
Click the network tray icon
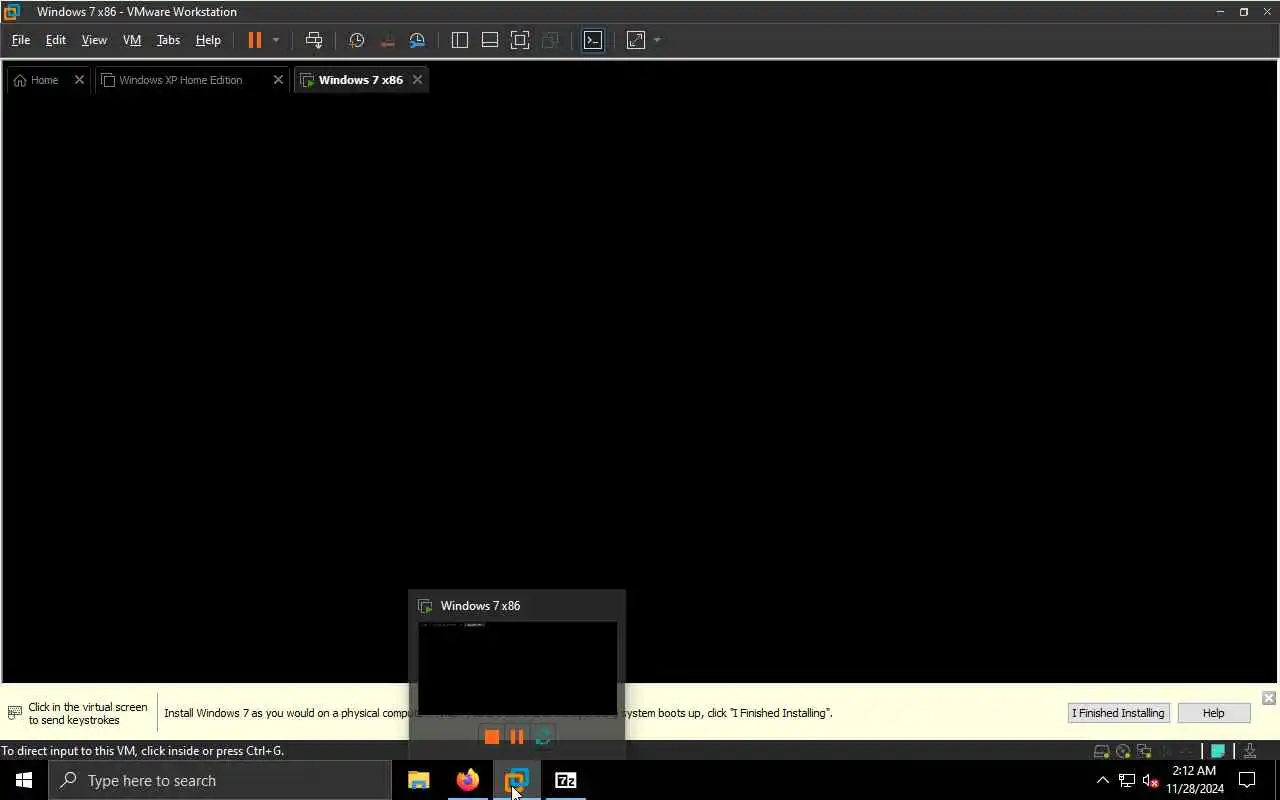click(1127, 780)
